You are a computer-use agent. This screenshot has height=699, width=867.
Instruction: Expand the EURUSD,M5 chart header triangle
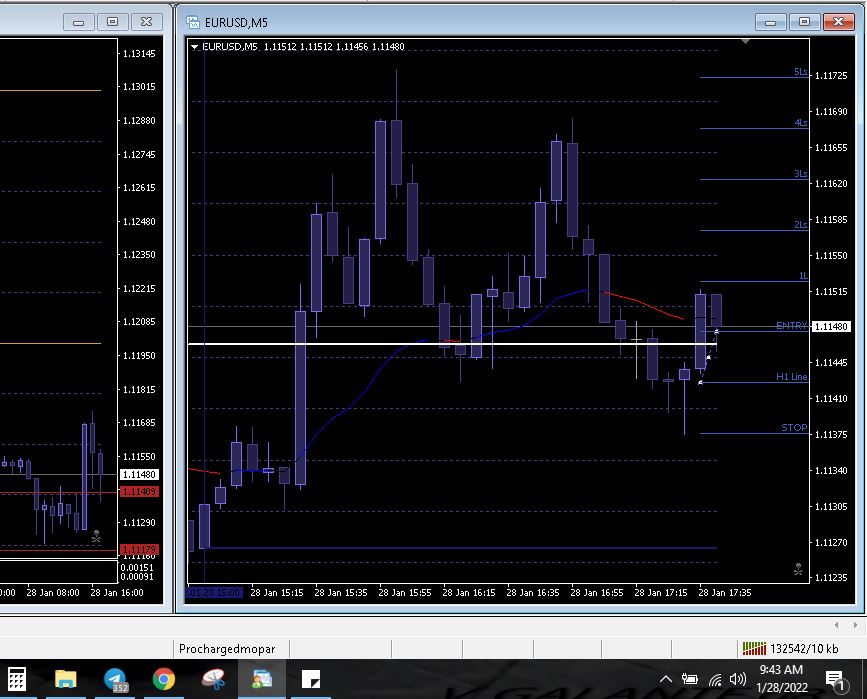194,46
